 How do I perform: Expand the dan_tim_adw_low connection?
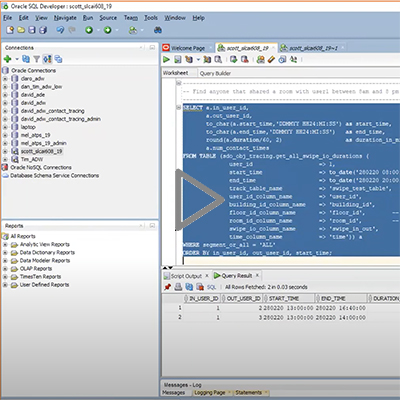pyautogui.click(x=5, y=87)
